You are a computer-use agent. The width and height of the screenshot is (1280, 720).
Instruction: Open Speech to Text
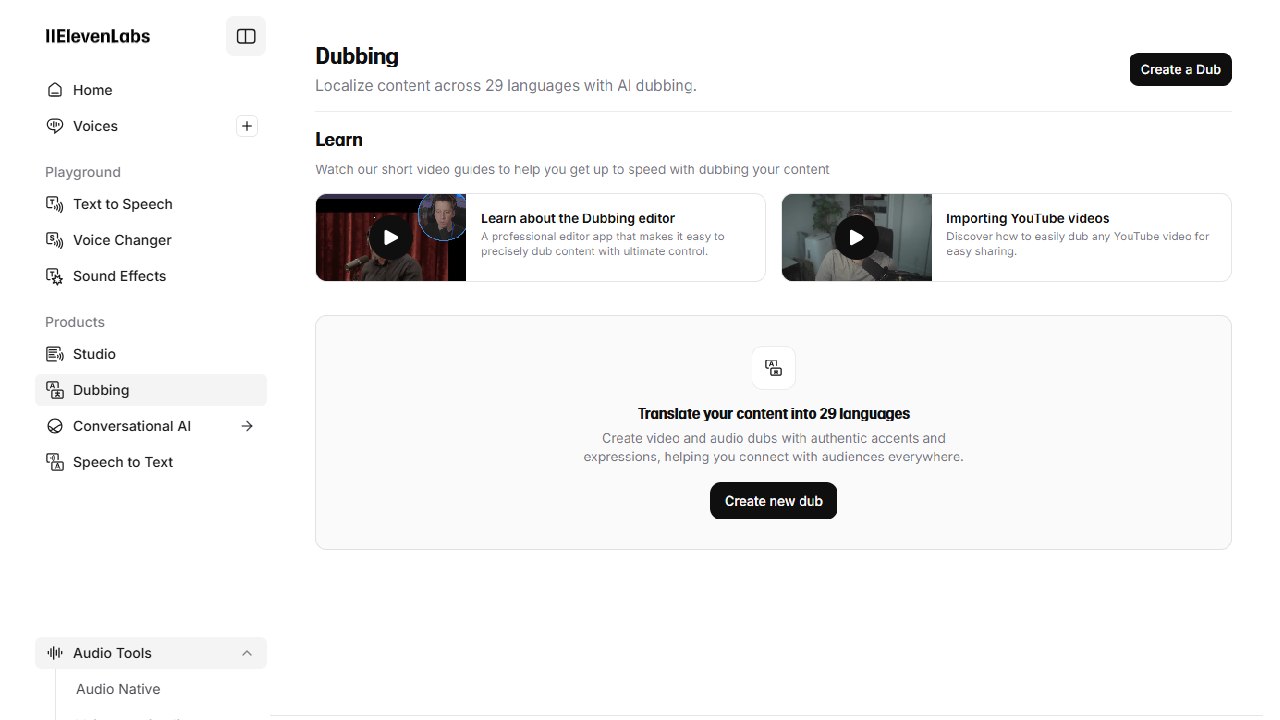pyautogui.click(x=151, y=462)
